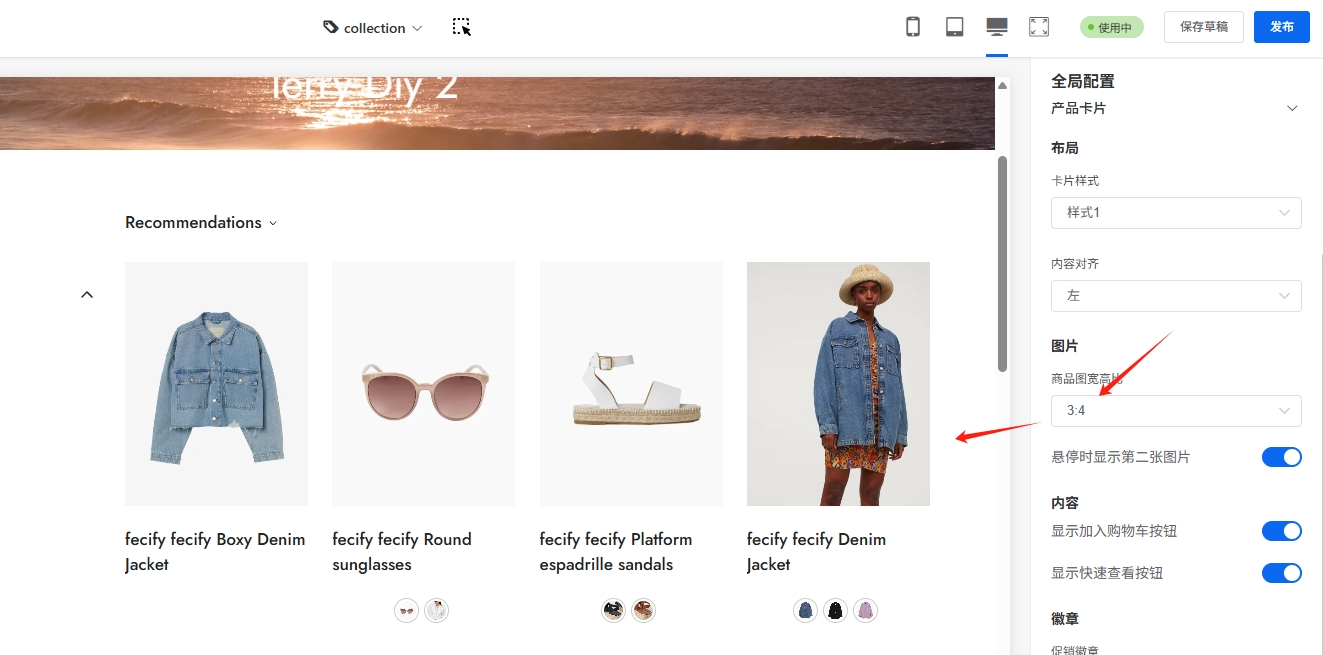Toggle 悬停时显示第二张图片 switch
Viewport: 1323px width, 655px height.
point(1281,457)
